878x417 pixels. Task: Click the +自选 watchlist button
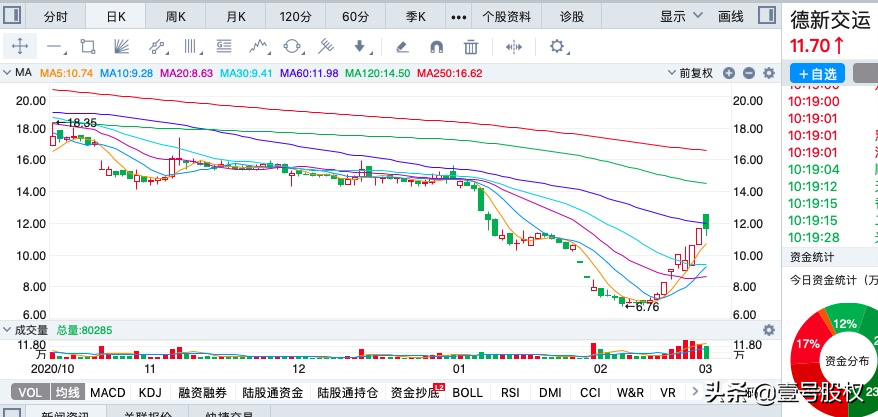coord(817,74)
